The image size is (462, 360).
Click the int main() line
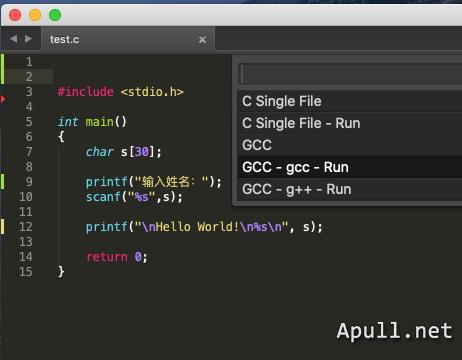tap(92, 122)
